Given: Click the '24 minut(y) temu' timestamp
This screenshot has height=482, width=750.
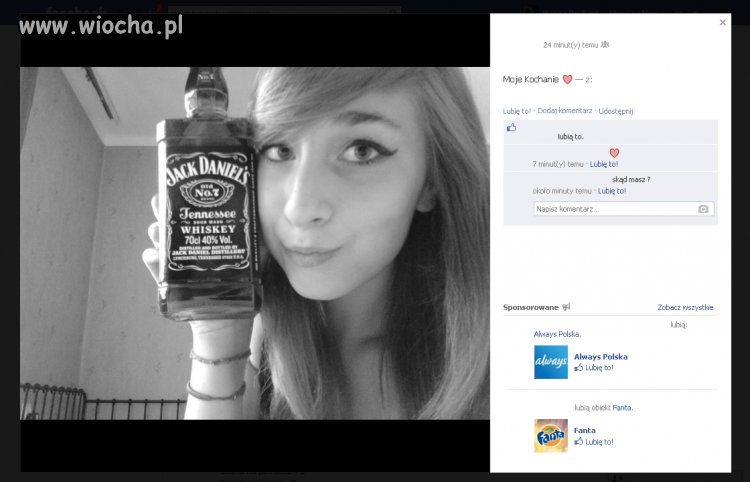Looking at the screenshot, I should coord(571,45).
